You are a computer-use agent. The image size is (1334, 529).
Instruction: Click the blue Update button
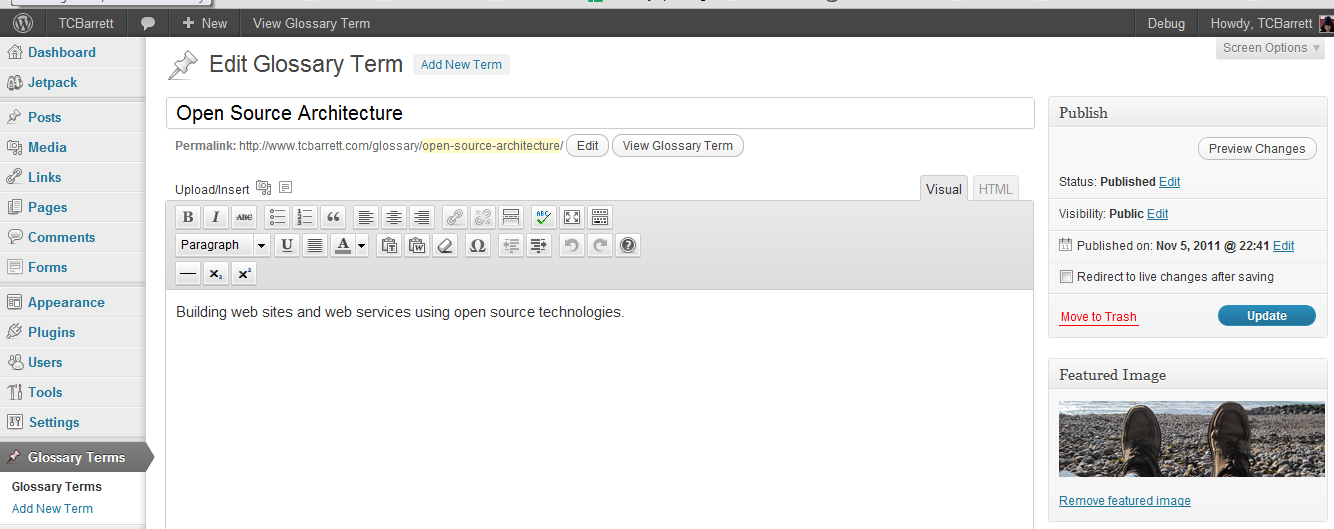[1266, 316]
